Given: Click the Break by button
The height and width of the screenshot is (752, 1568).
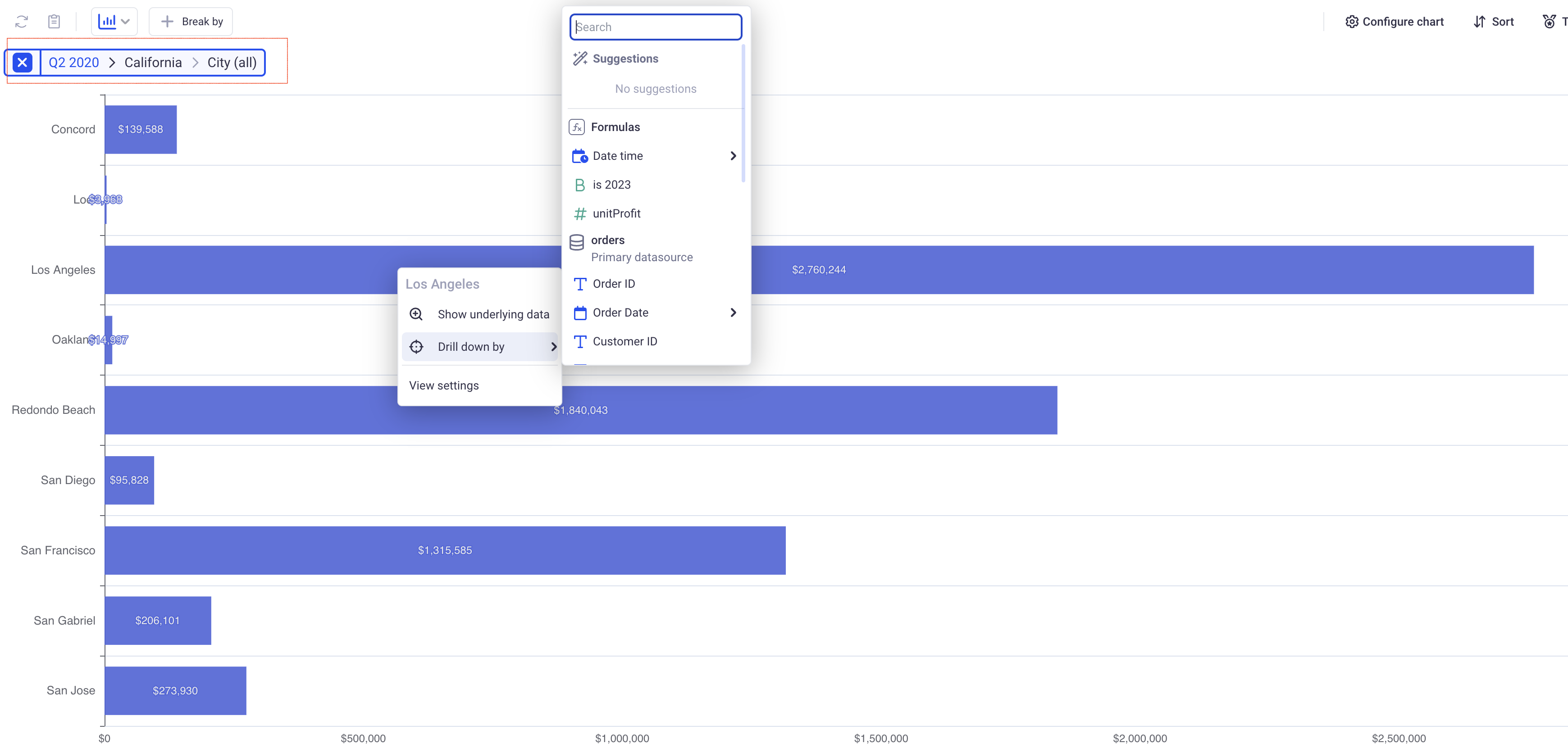Looking at the screenshot, I should click(x=191, y=22).
